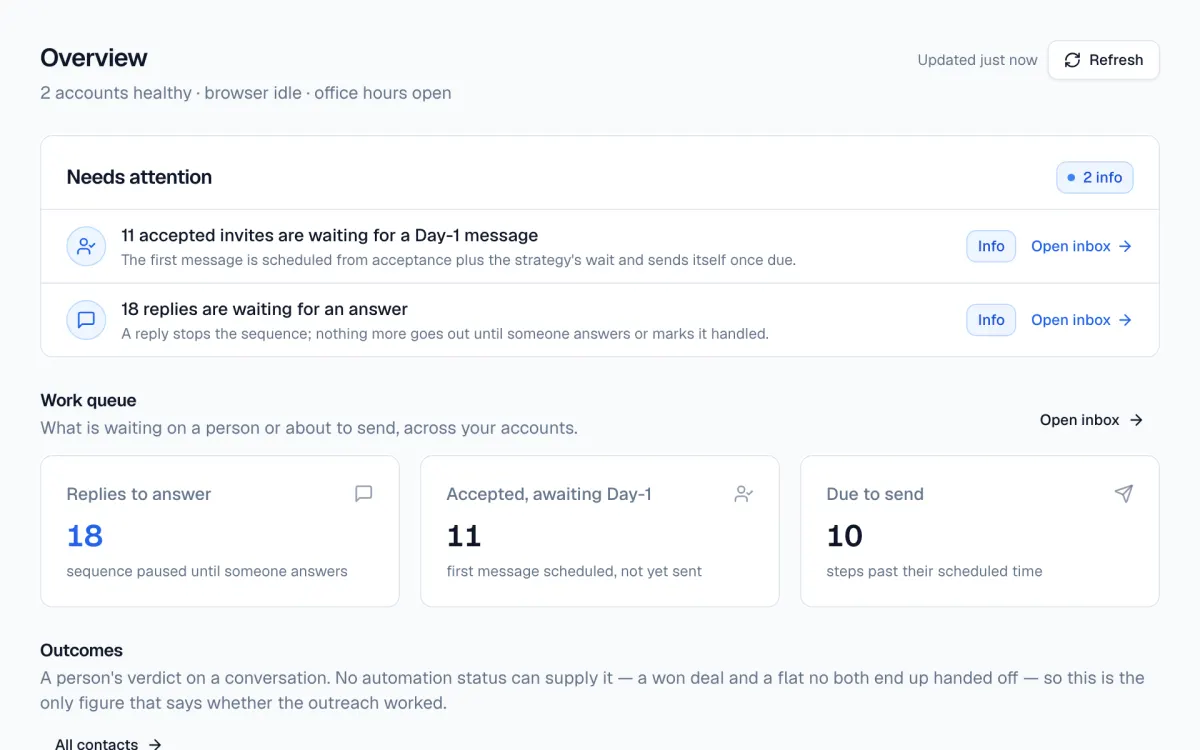The height and width of the screenshot is (750, 1200).
Task: Click the Overview page heading
Action: [94, 58]
